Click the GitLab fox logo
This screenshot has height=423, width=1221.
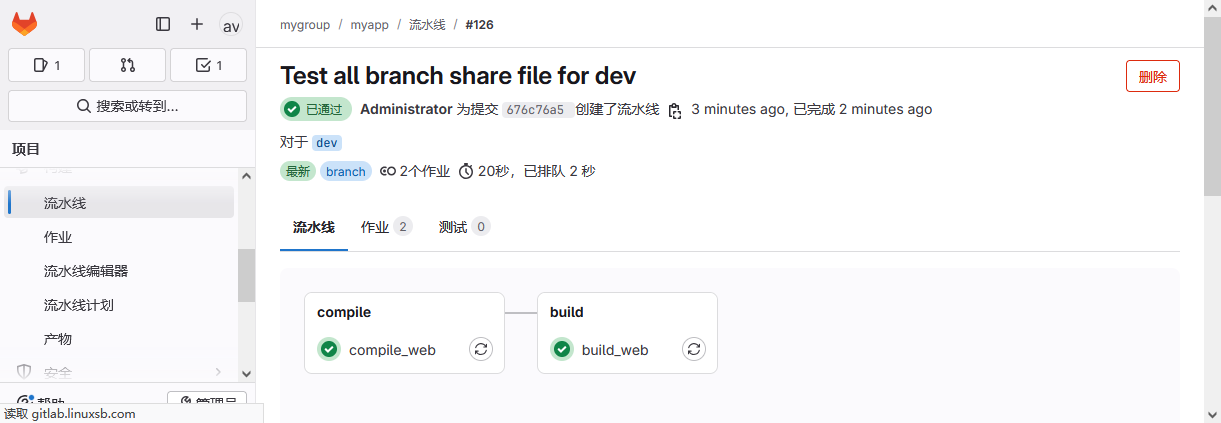click(x=25, y=24)
